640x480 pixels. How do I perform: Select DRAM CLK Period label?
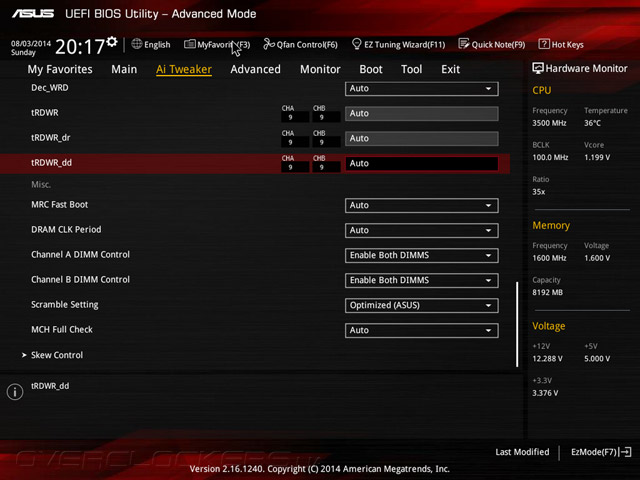pos(66,229)
